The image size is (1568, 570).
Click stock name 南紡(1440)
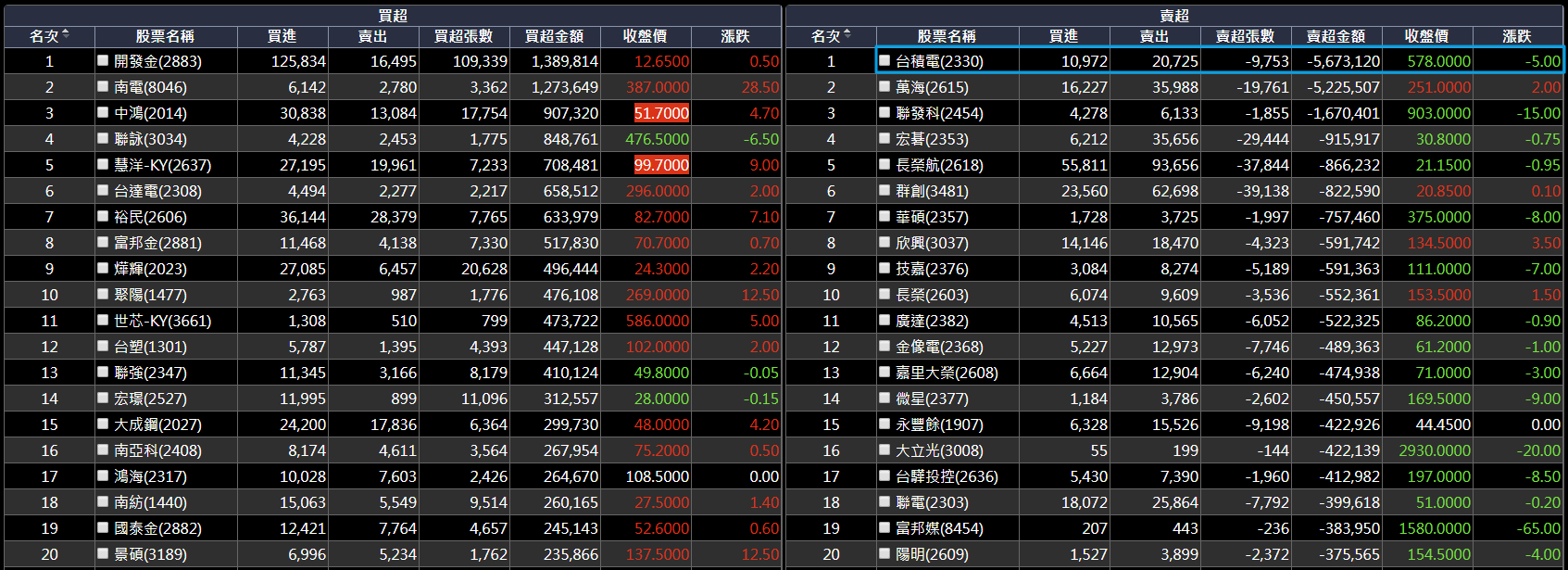[150, 502]
